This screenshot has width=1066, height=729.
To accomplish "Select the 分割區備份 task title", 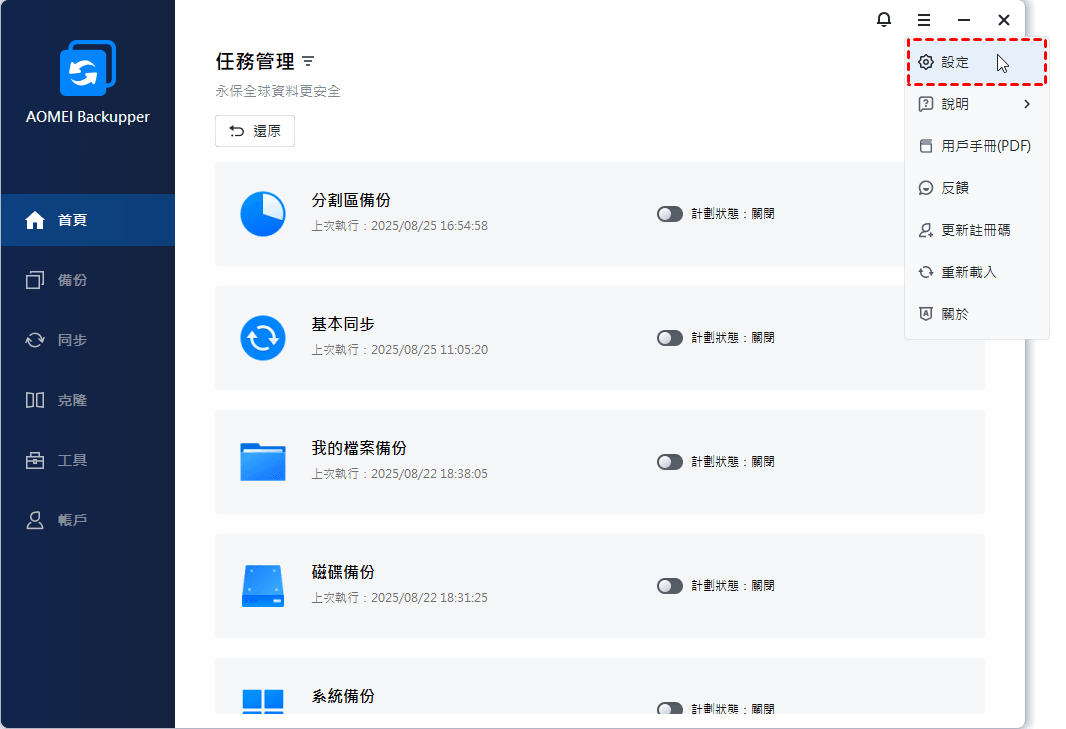I will [351, 200].
